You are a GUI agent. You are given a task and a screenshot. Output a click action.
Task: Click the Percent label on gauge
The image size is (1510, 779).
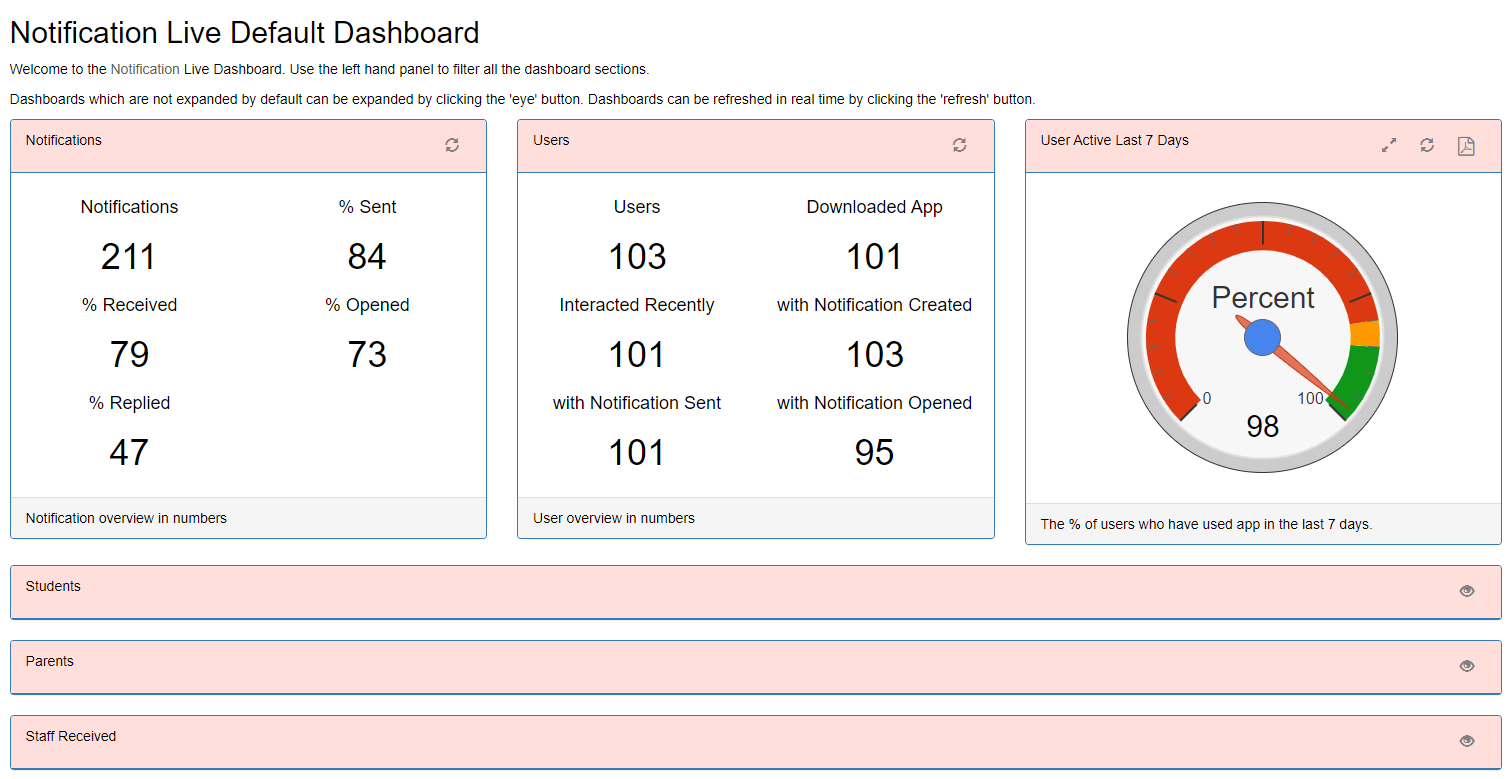(x=1263, y=297)
